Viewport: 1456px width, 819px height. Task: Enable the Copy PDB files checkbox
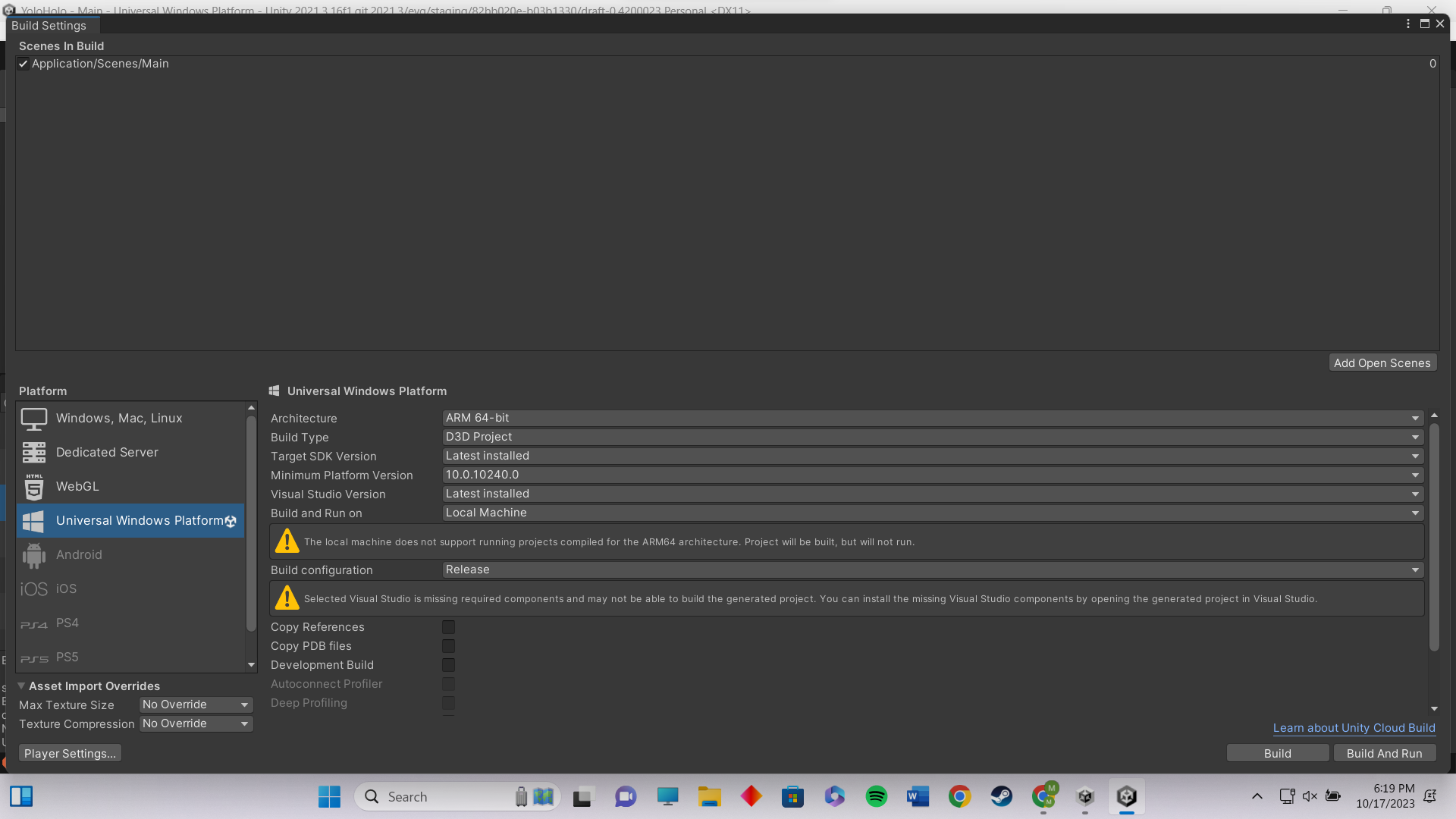449,646
